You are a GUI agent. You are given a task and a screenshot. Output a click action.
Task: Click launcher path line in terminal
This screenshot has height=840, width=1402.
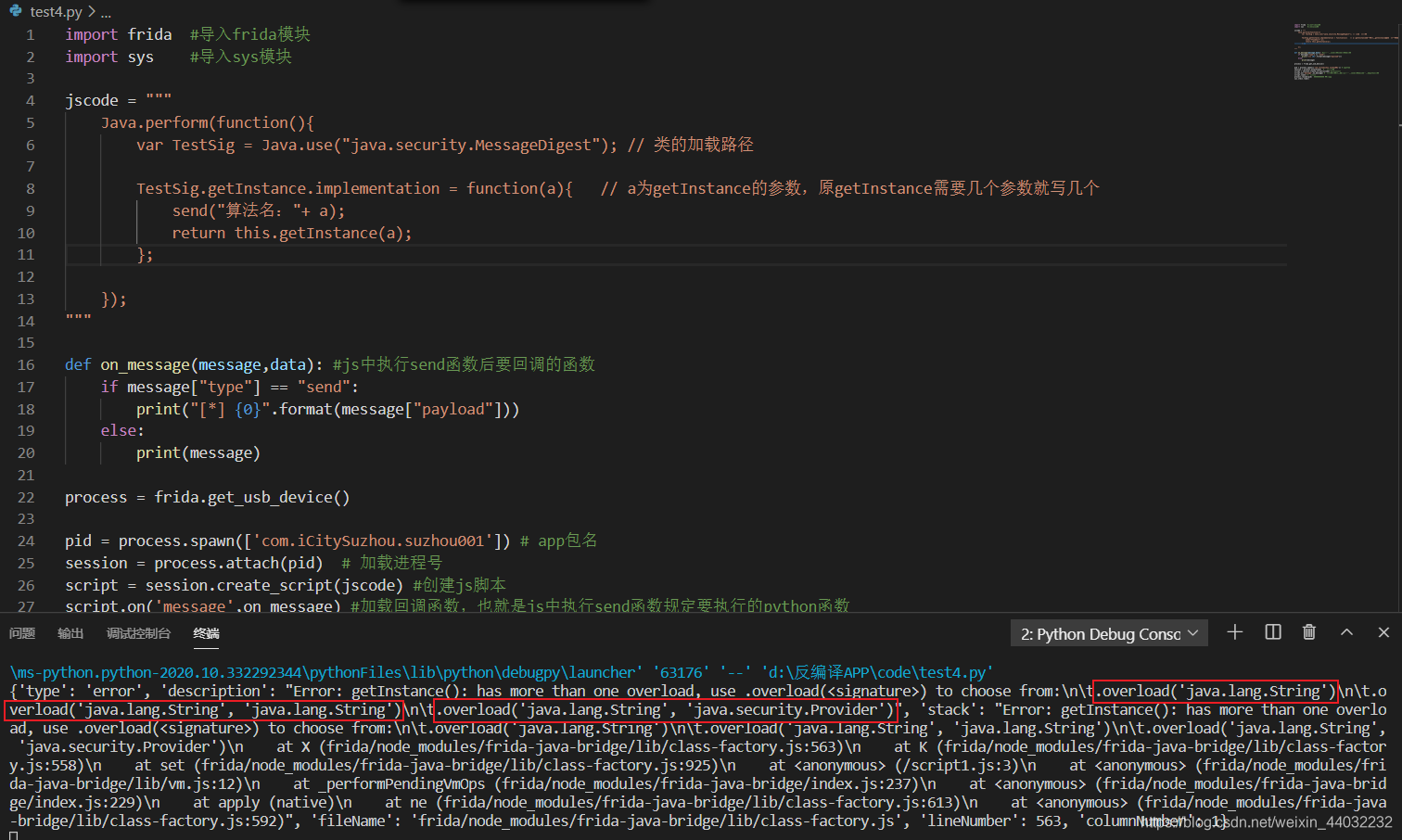tap(502, 672)
